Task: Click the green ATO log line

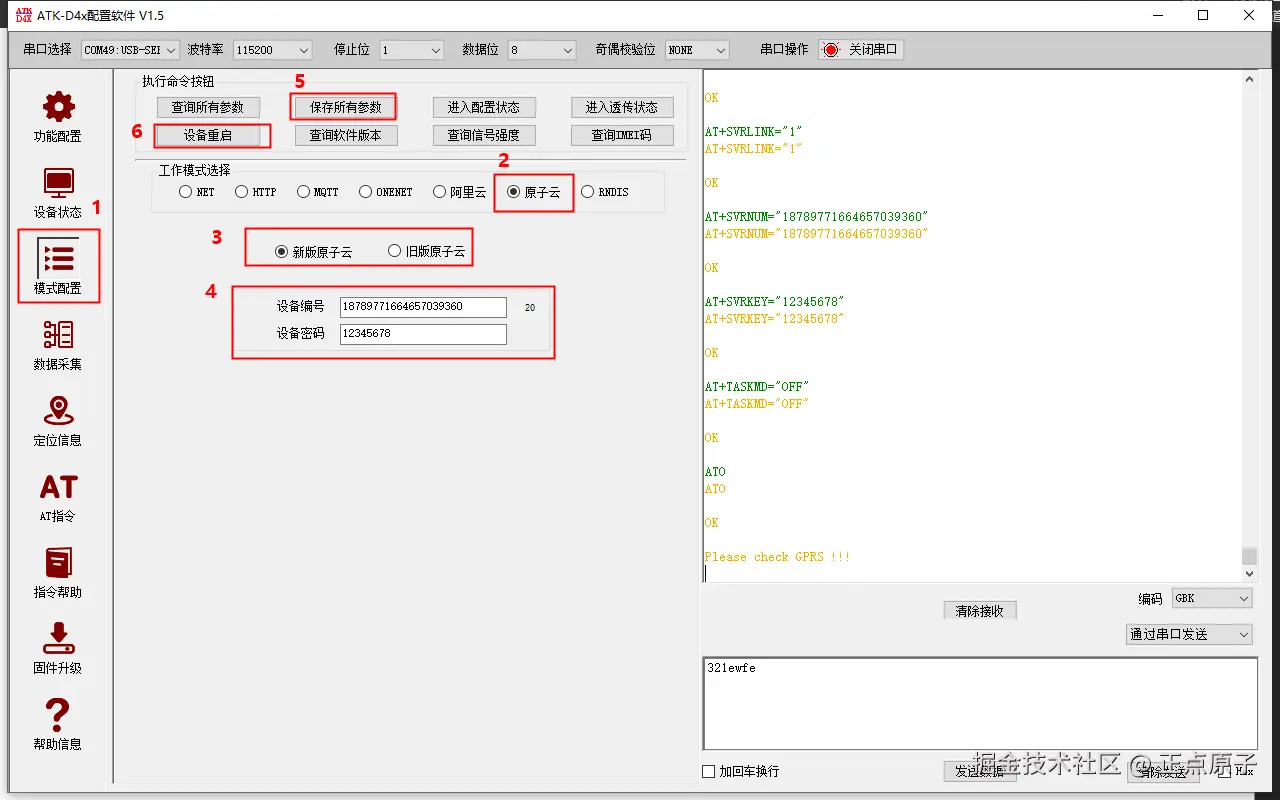Action: [x=715, y=472]
